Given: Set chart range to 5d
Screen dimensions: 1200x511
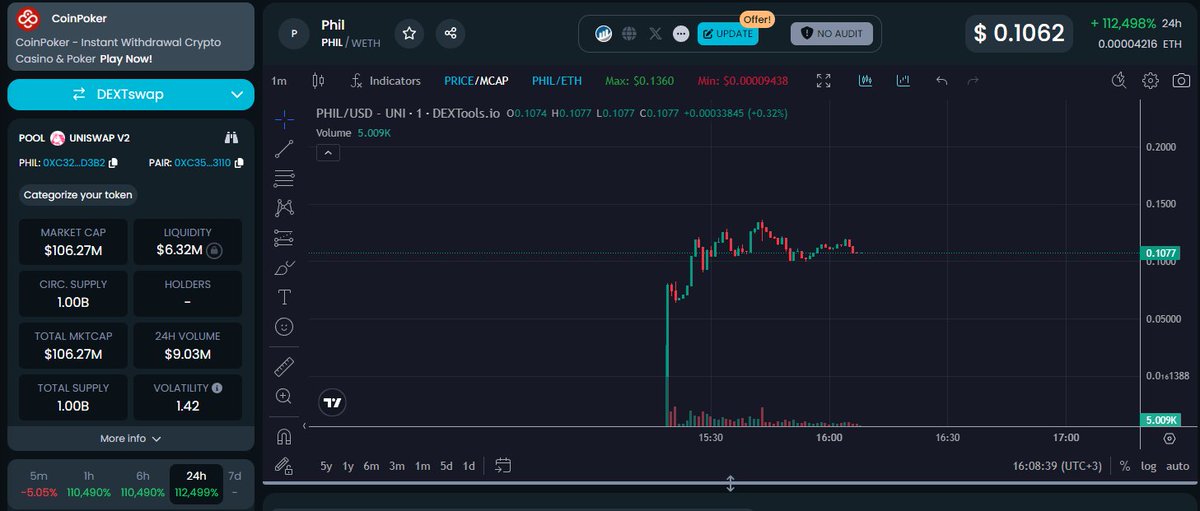Looking at the screenshot, I should pyautogui.click(x=446, y=466).
